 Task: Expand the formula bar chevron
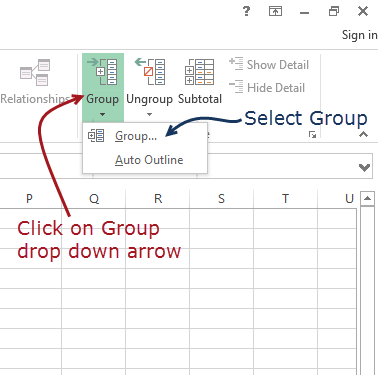[364, 167]
